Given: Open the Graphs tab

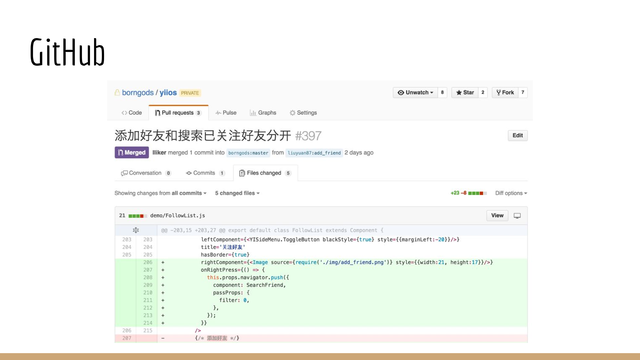Looking at the screenshot, I should [263, 113].
